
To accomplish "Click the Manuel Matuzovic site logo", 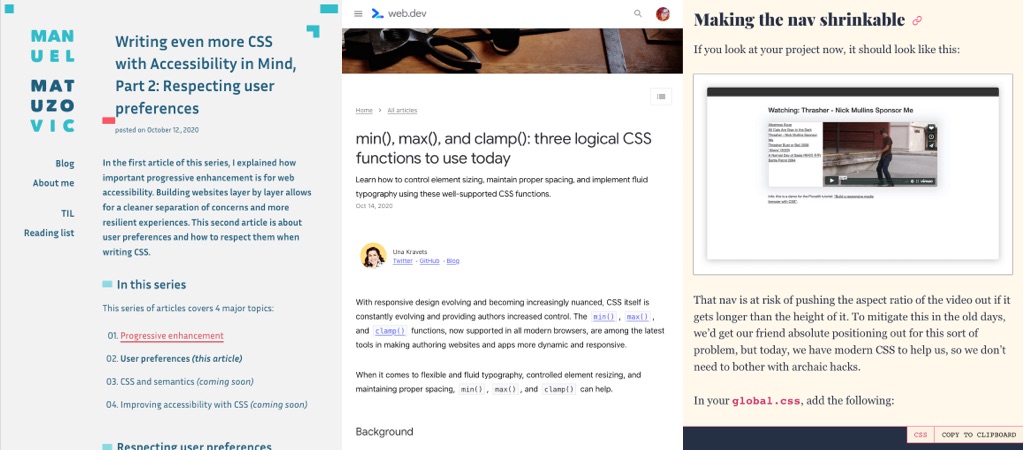I will pyautogui.click(x=52, y=81).
